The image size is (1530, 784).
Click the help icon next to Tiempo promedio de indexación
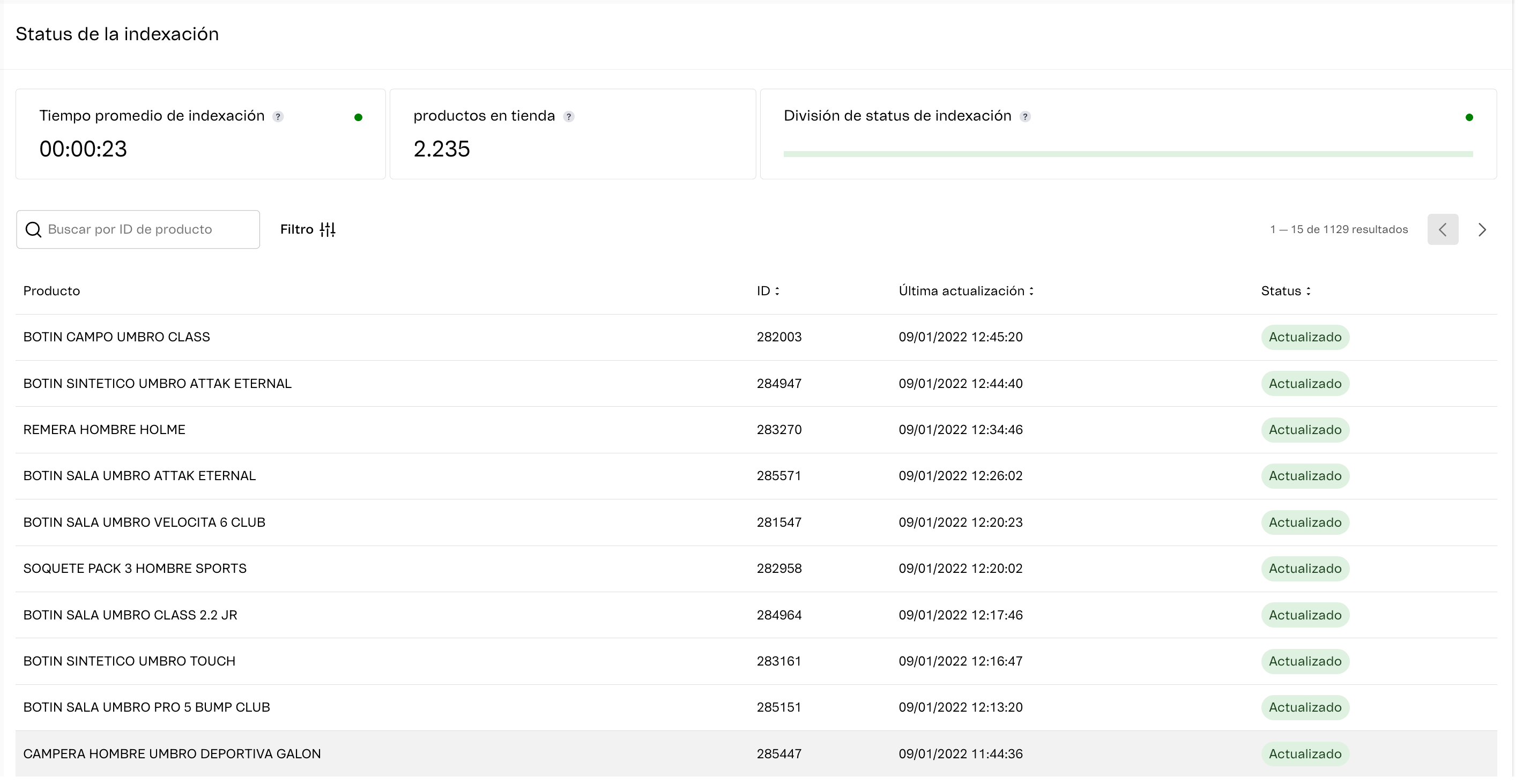click(x=277, y=116)
